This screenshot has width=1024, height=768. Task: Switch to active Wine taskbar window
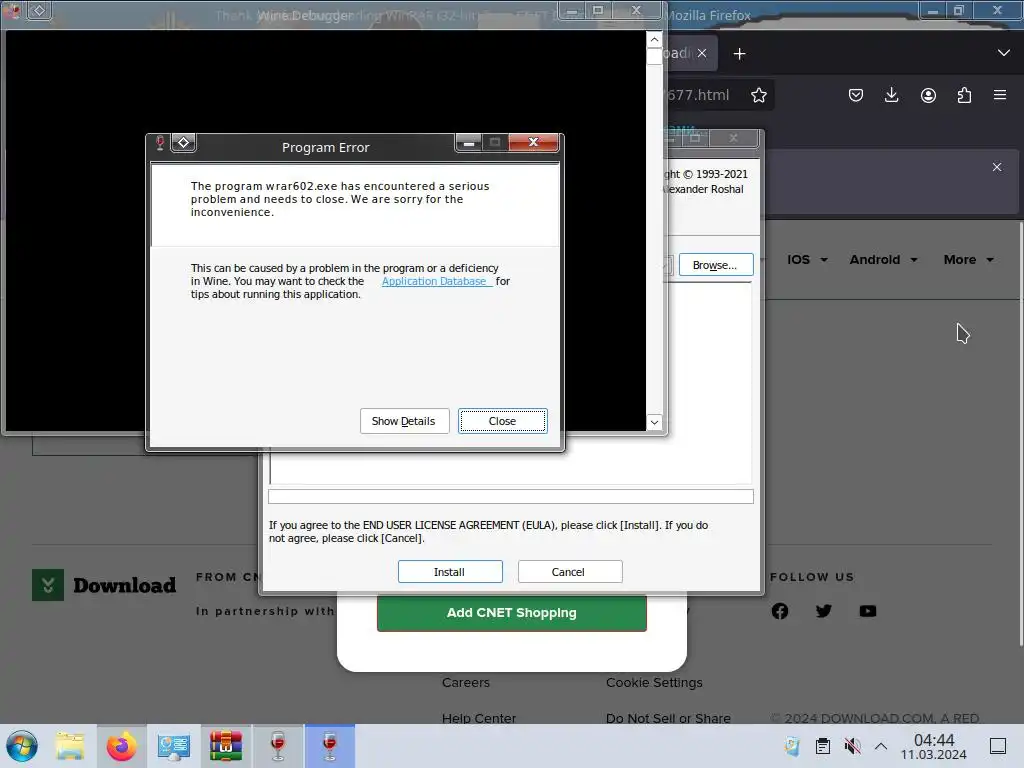tap(330, 746)
